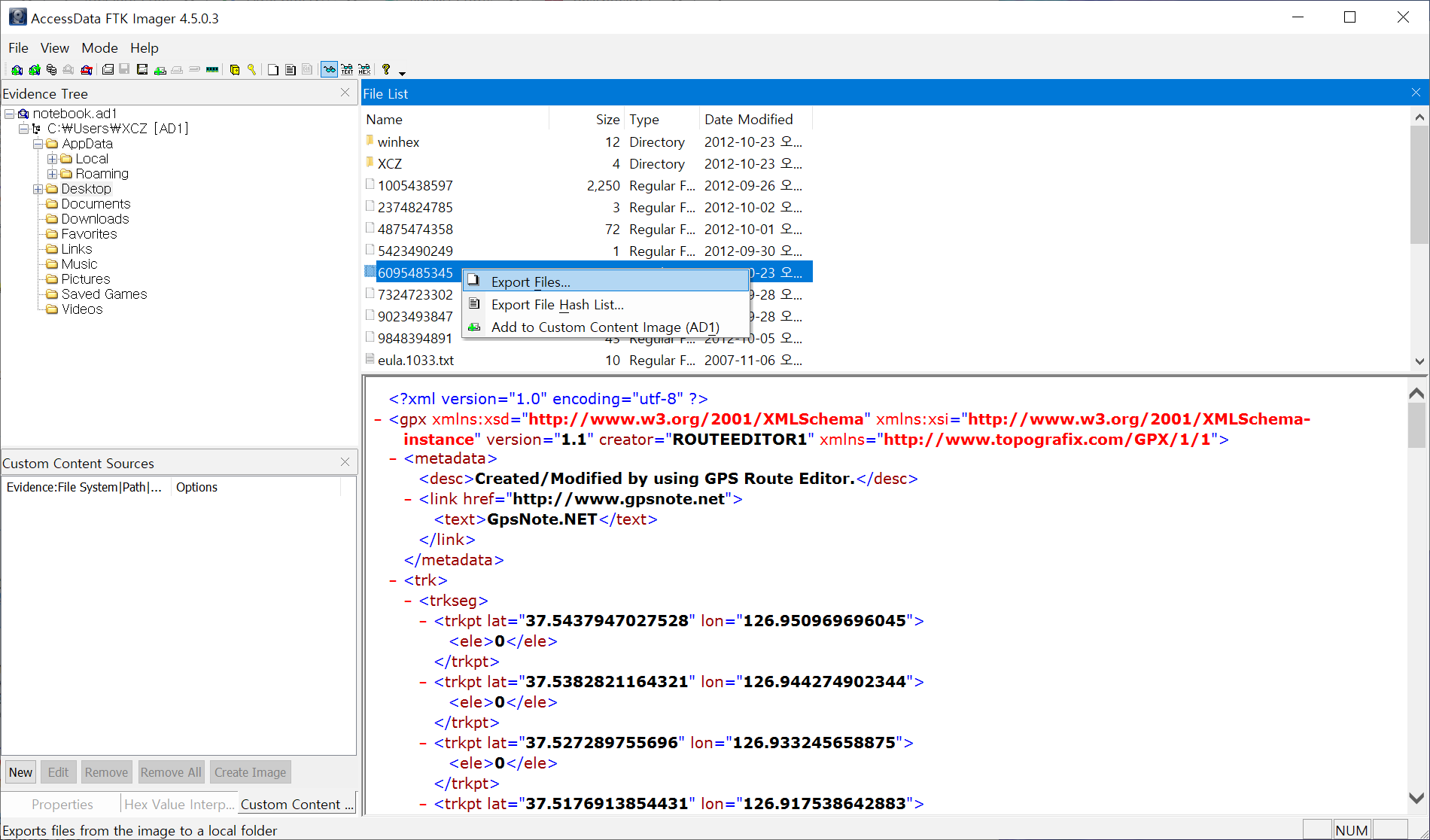Click the Create Disk Image toolbar icon
This screenshot has width=1430, height=840.
(x=108, y=70)
